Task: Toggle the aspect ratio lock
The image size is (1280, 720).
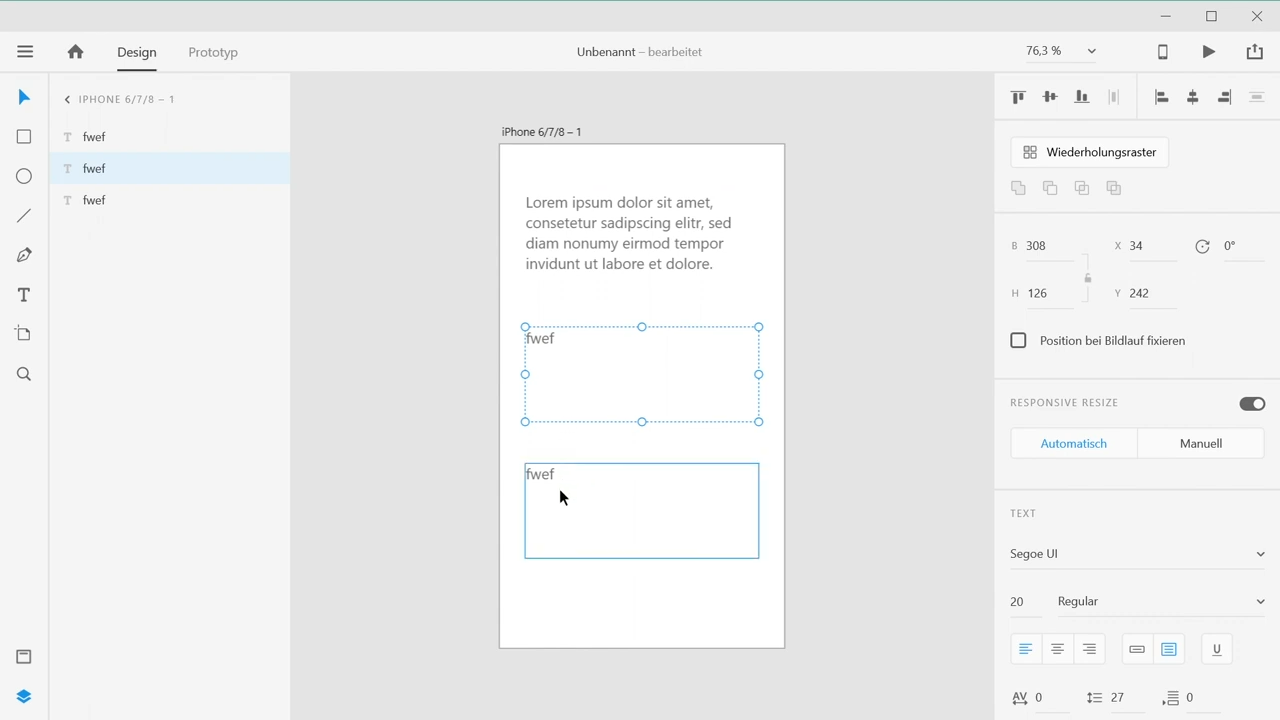Action: click(1088, 278)
